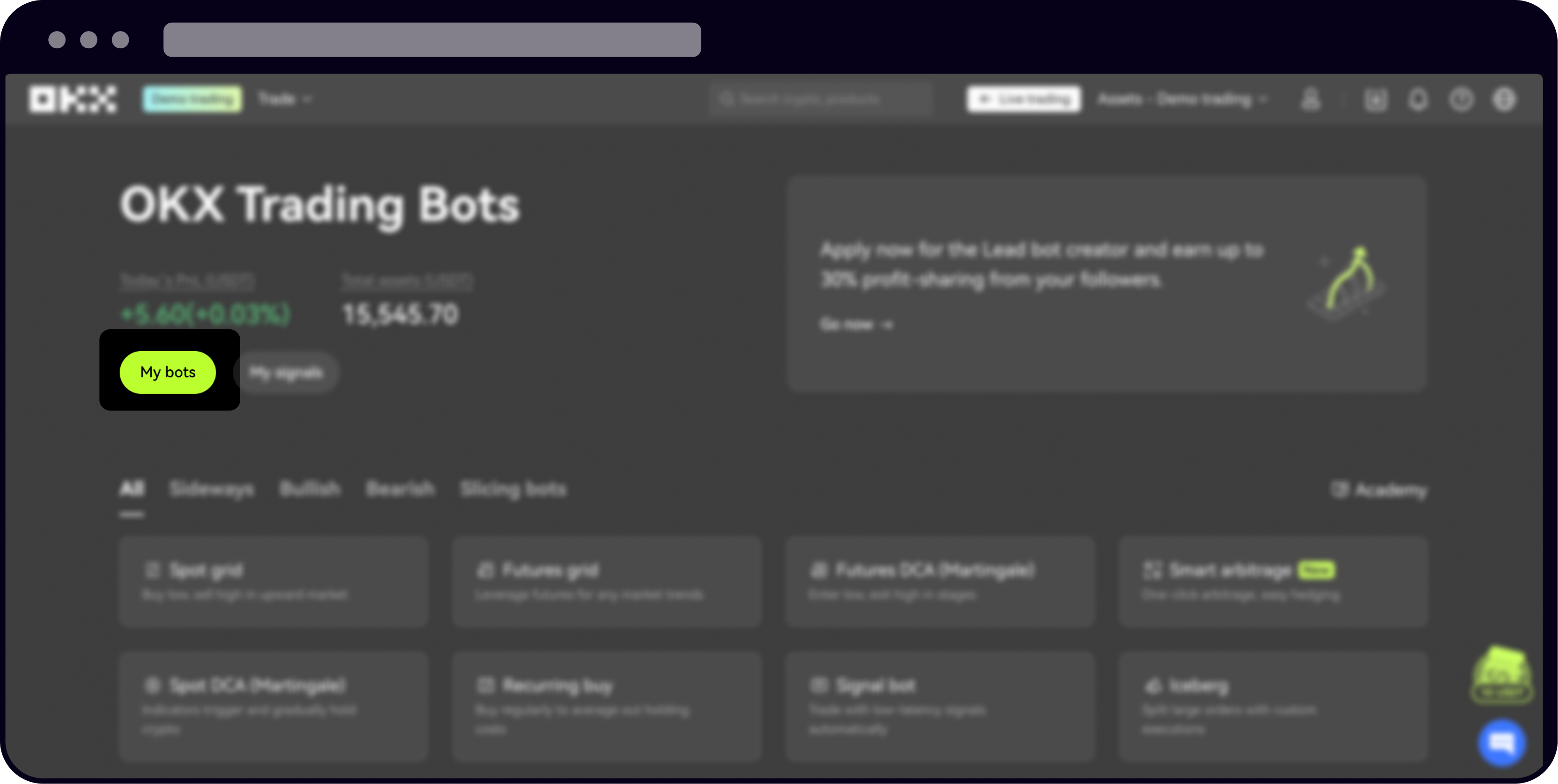
Task: Click the app download icon in header
Action: [1375, 99]
